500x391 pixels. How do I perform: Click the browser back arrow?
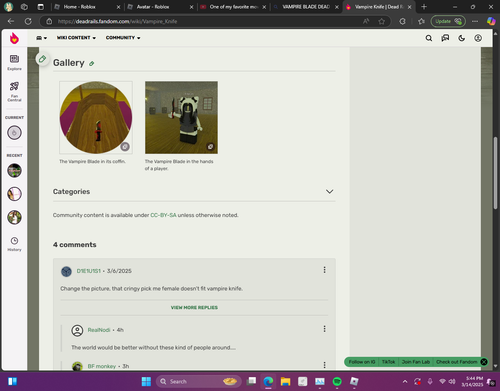(11, 21)
